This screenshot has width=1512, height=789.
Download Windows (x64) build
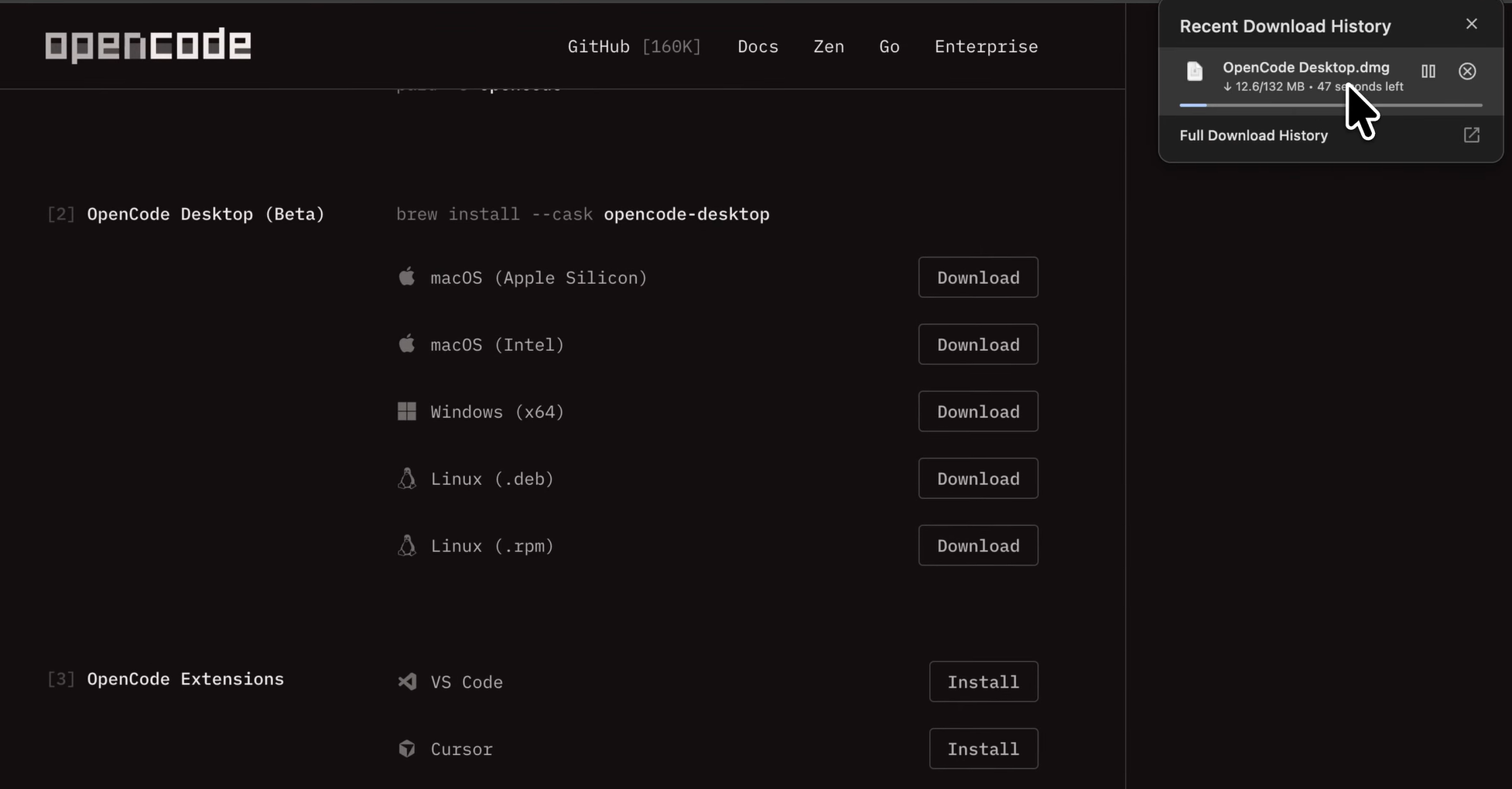[978, 412]
